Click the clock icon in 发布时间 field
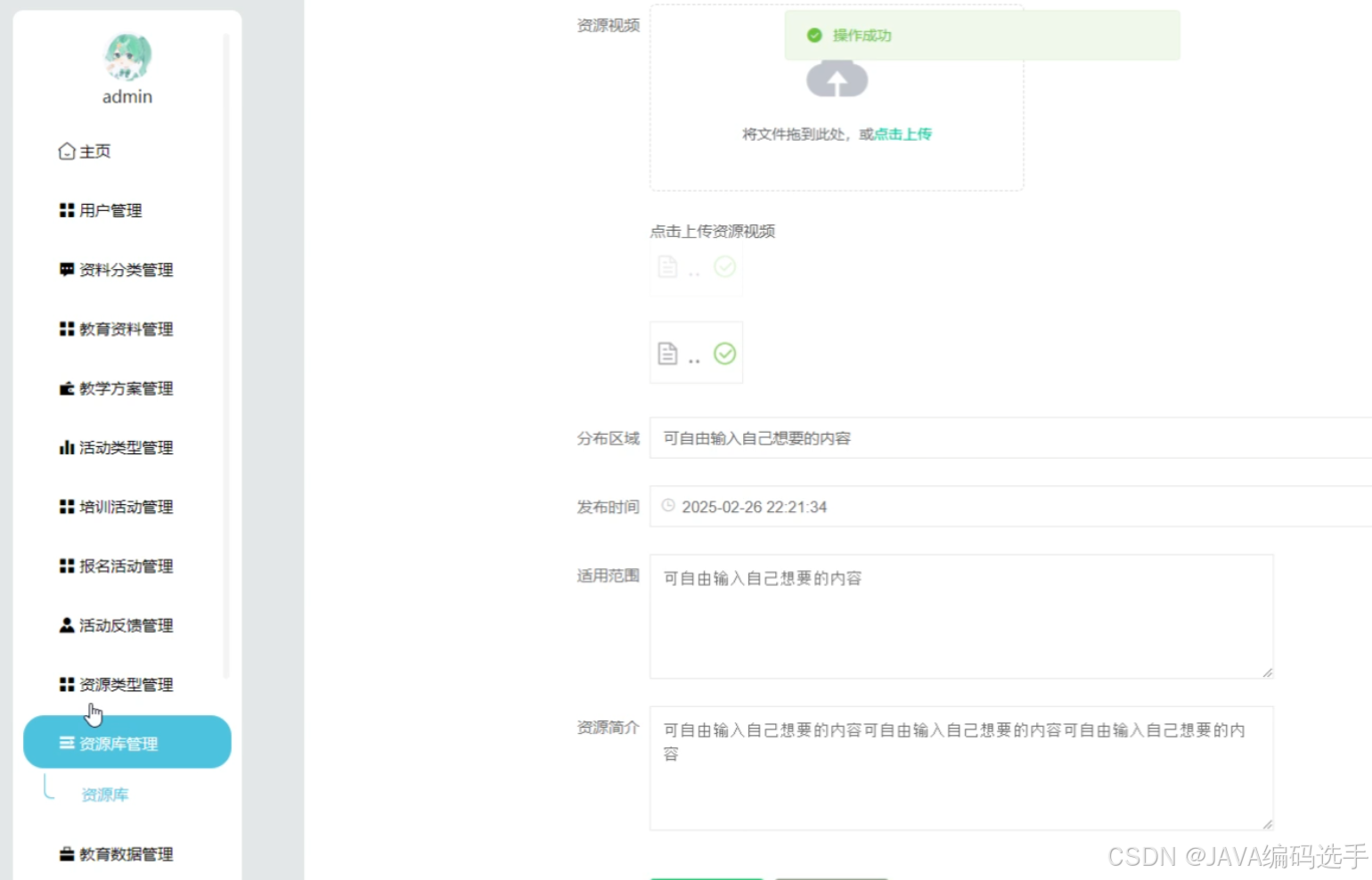Image resolution: width=1372 pixels, height=880 pixels. tap(670, 507)
